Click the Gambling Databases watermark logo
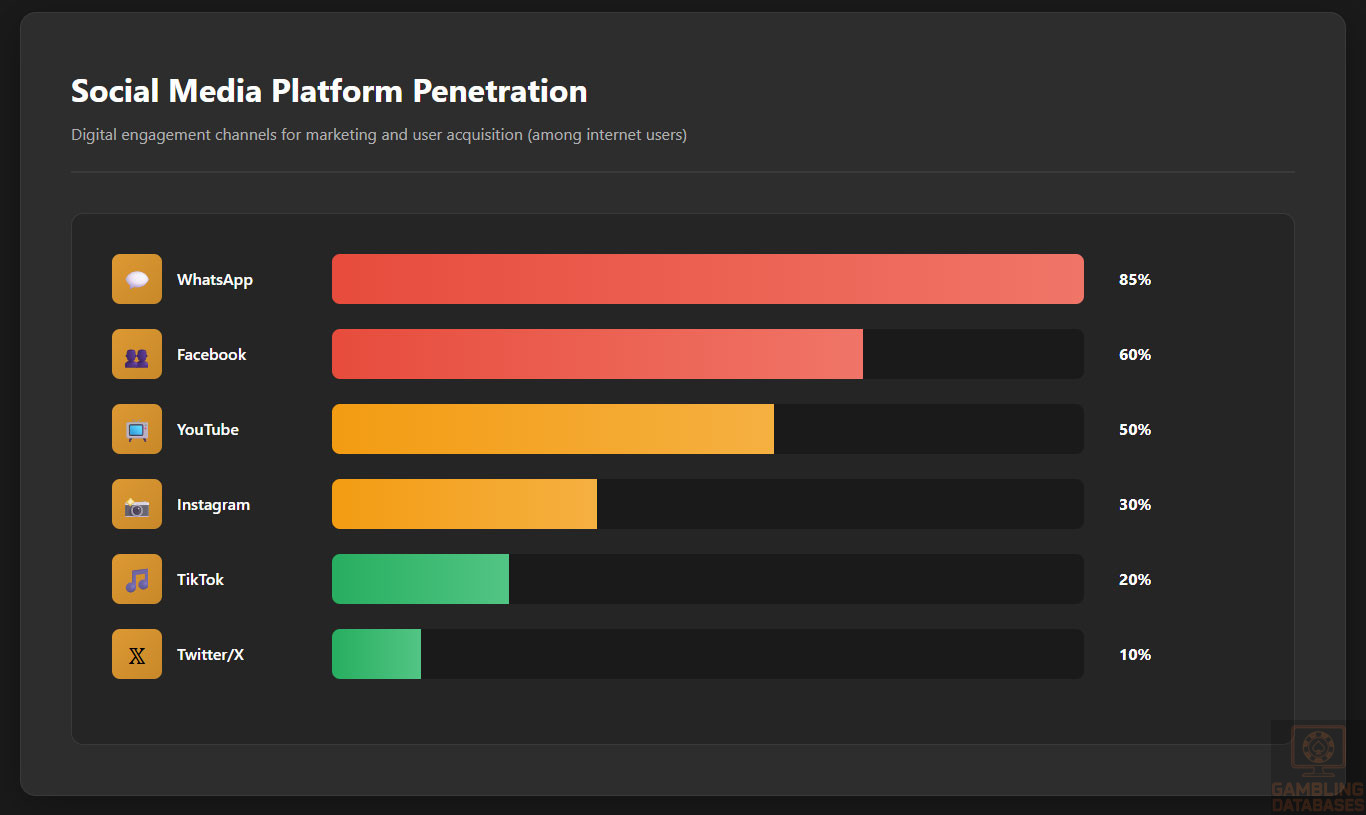This screenshot has height=815, width=1366. point(1317,767)
